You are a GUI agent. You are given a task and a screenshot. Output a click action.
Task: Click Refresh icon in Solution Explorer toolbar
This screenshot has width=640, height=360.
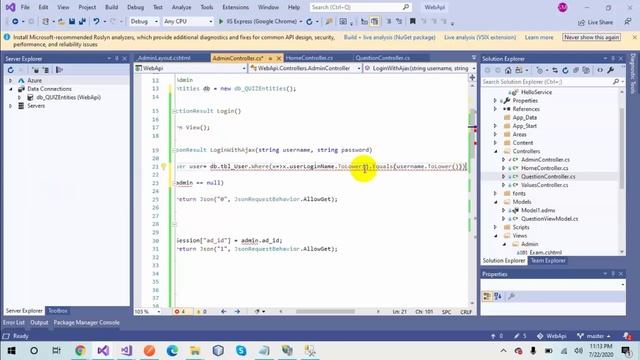[x=565, y=70]
